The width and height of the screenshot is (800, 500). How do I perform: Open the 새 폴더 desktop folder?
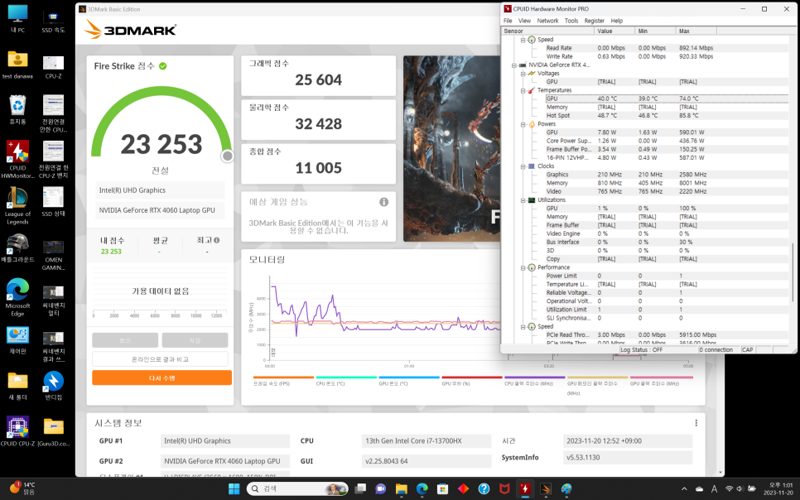(x=18, y=385)
